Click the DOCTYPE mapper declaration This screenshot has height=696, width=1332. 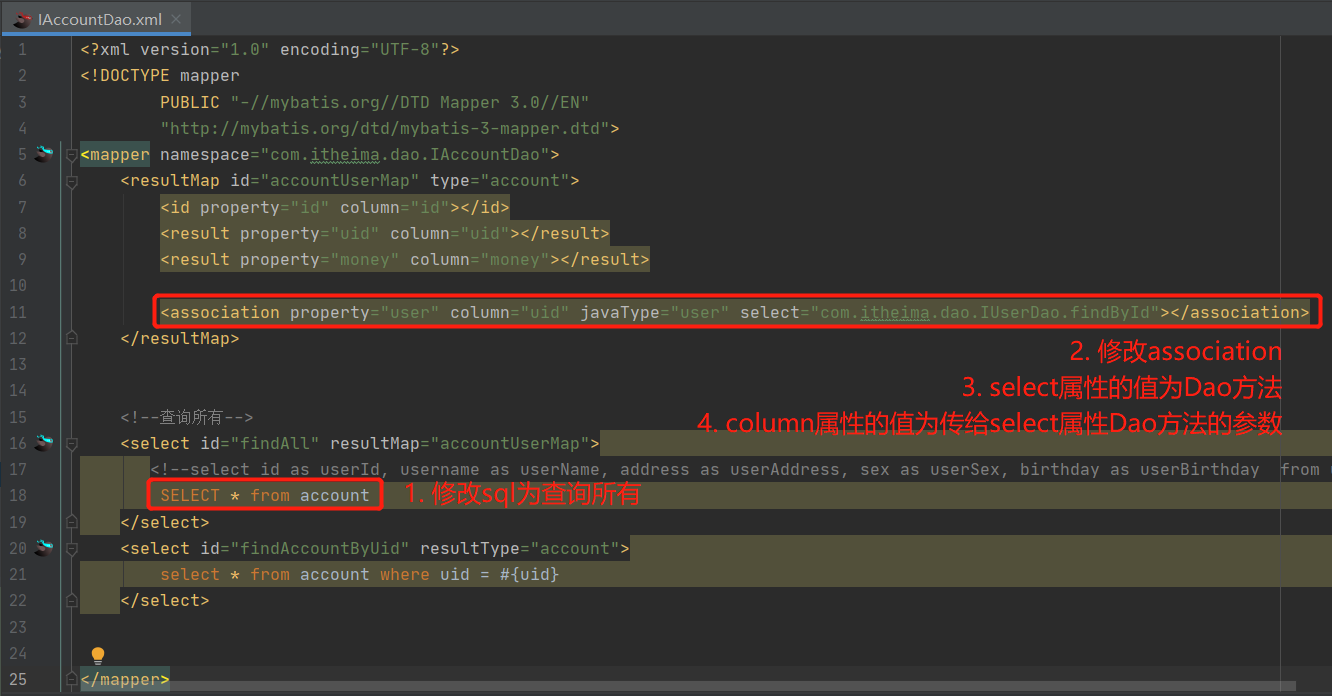tap(160, 75)
